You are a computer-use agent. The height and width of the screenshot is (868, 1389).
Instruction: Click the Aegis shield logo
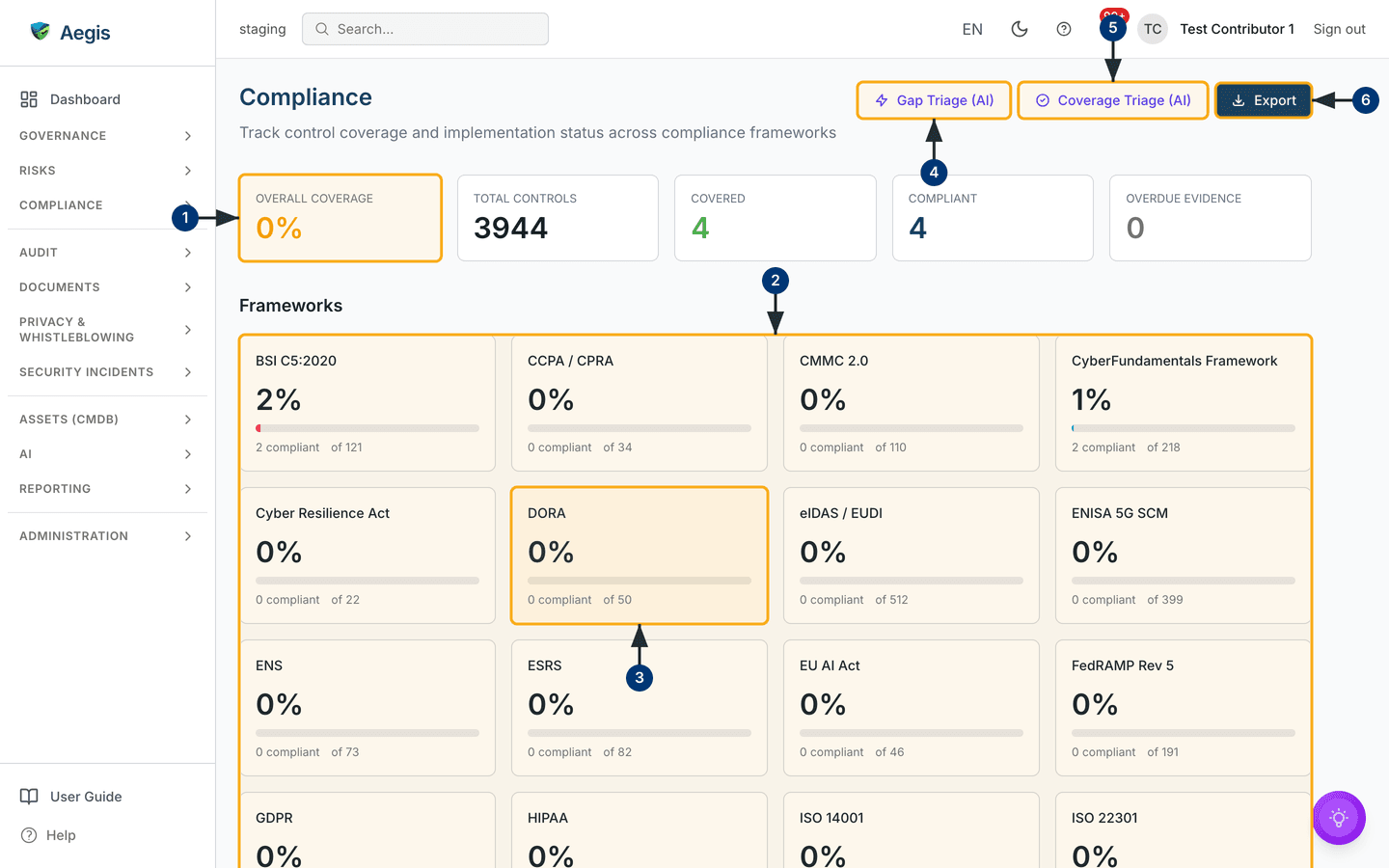pos(41,32)
